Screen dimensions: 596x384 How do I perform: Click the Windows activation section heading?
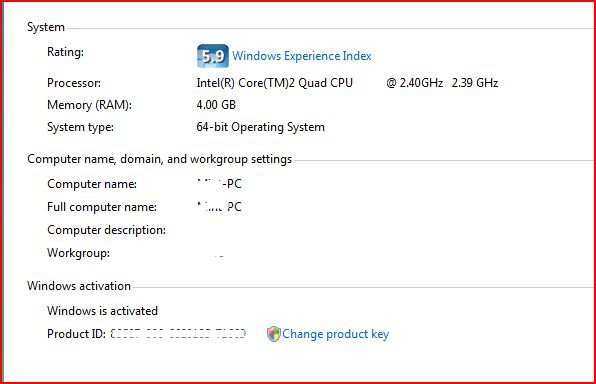click(x=79, y=286)
